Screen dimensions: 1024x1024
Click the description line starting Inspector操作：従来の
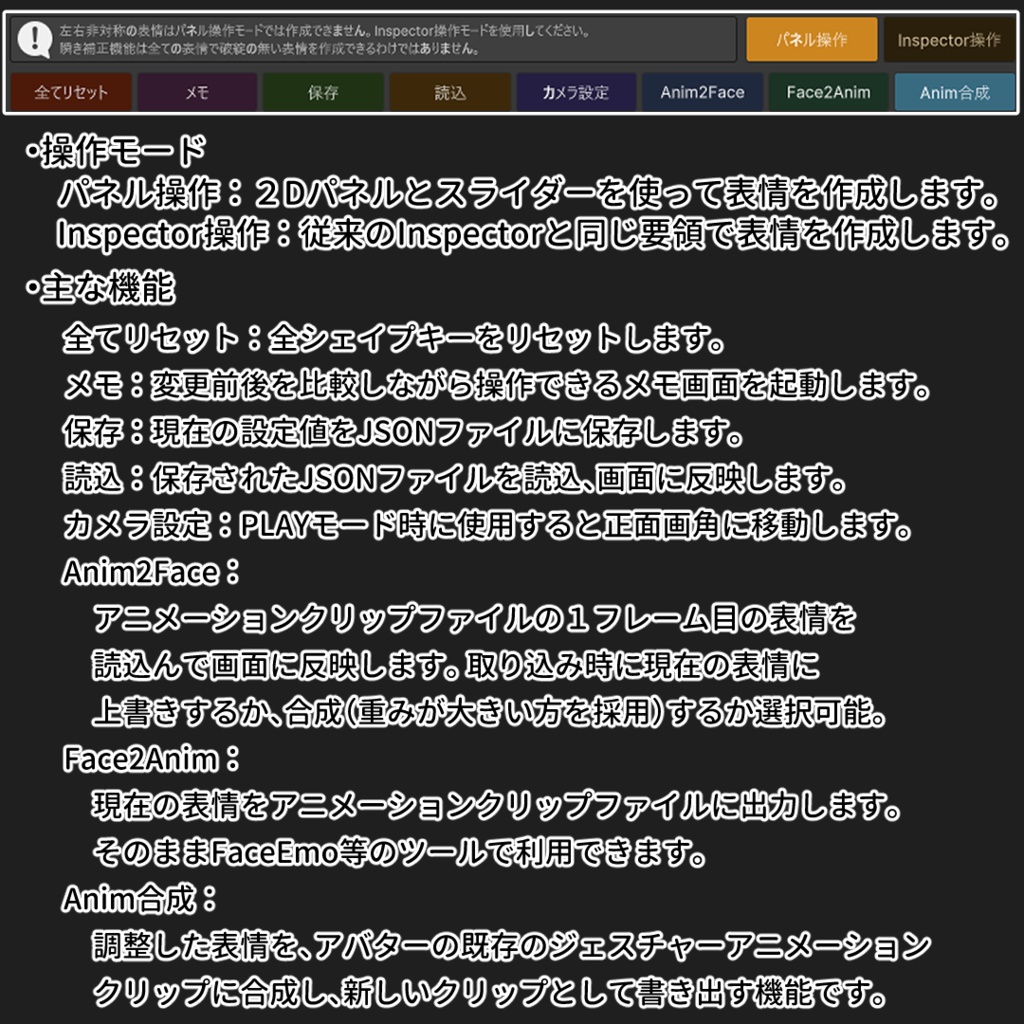[532, 234]
